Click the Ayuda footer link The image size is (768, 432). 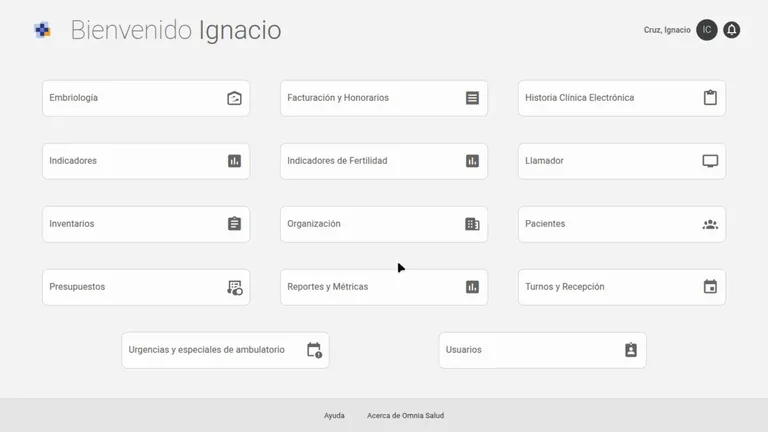(334, 415)
